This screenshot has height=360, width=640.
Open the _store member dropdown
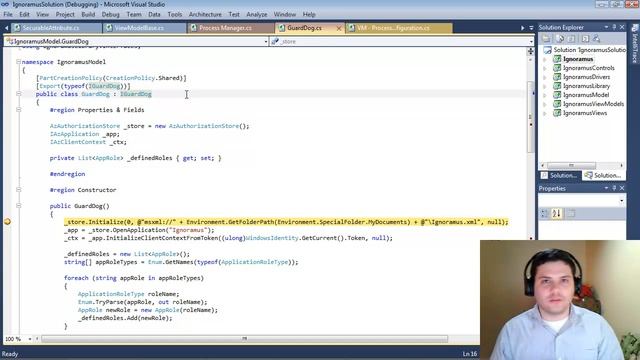coord(531,41)
